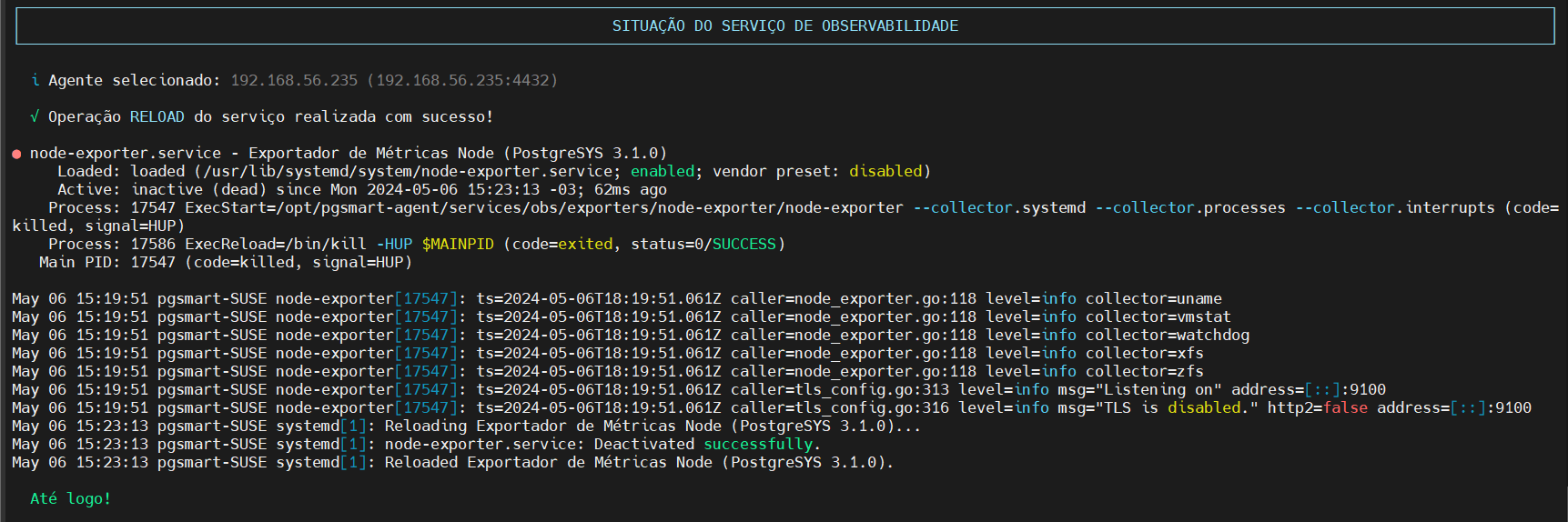Click the log entry 'collector=xfs'
This screenshot has height=522, width=1568.
[1145, 353]
